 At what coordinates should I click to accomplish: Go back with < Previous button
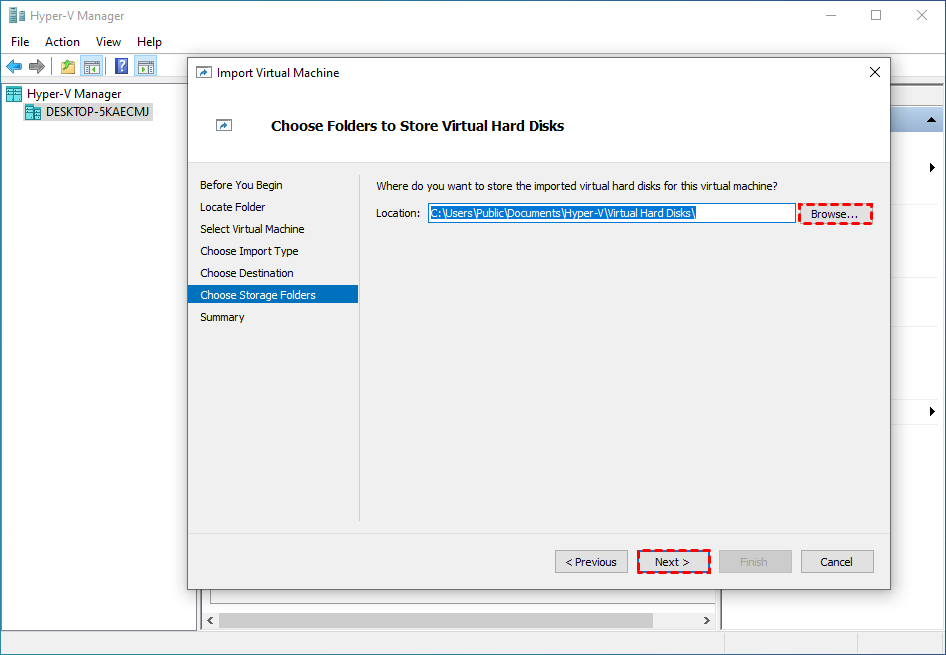591,562
